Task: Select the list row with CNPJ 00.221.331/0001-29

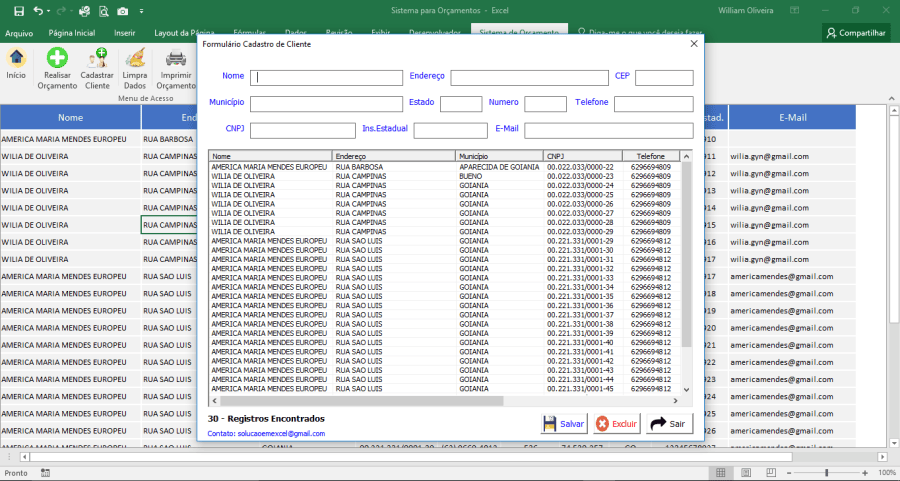Action: click(x=445, y=241)
